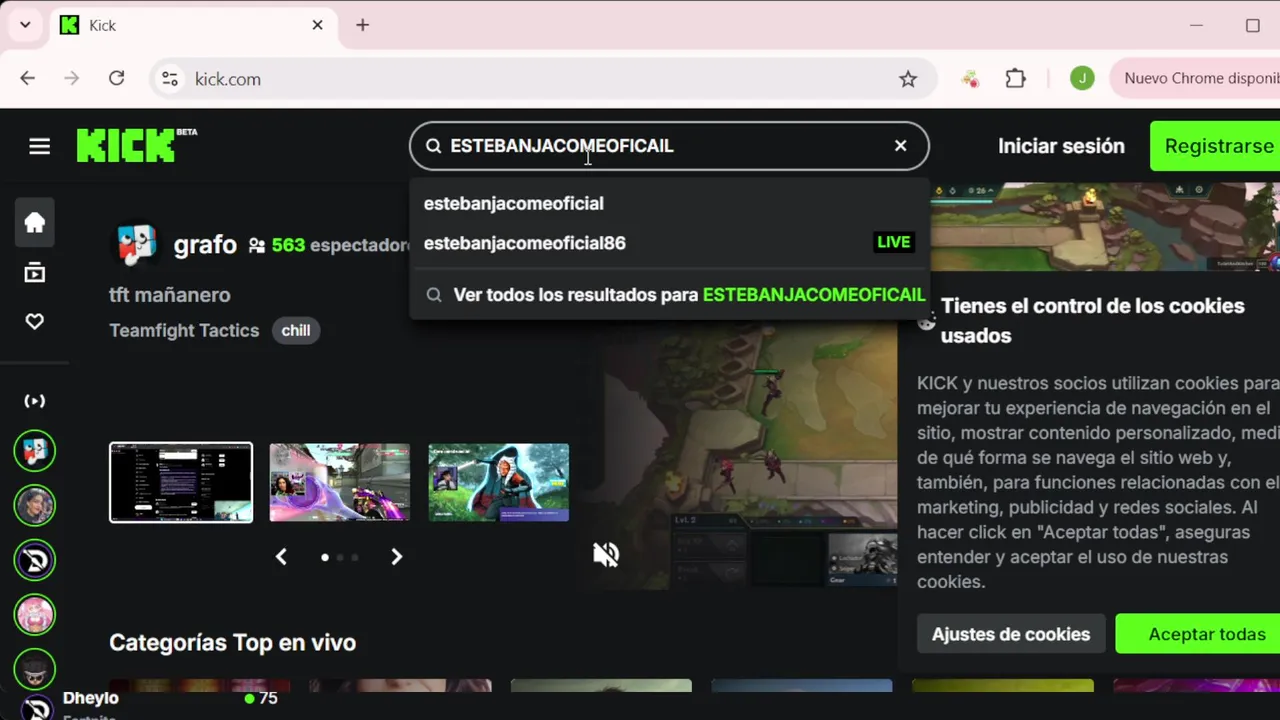The width and height of the screenshot is (1280, 720).
Task: Close the Kick browser tab
Action: (x=317, y=25)
